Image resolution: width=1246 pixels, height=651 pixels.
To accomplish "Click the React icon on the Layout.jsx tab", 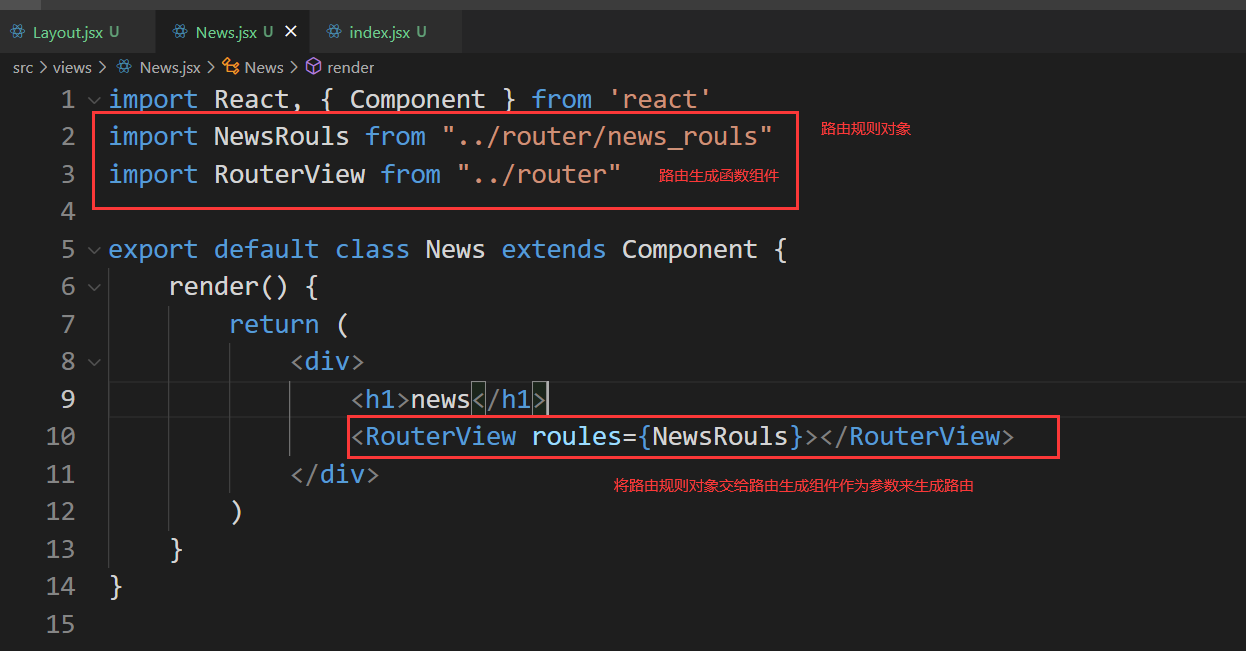I will pos(16,31).
